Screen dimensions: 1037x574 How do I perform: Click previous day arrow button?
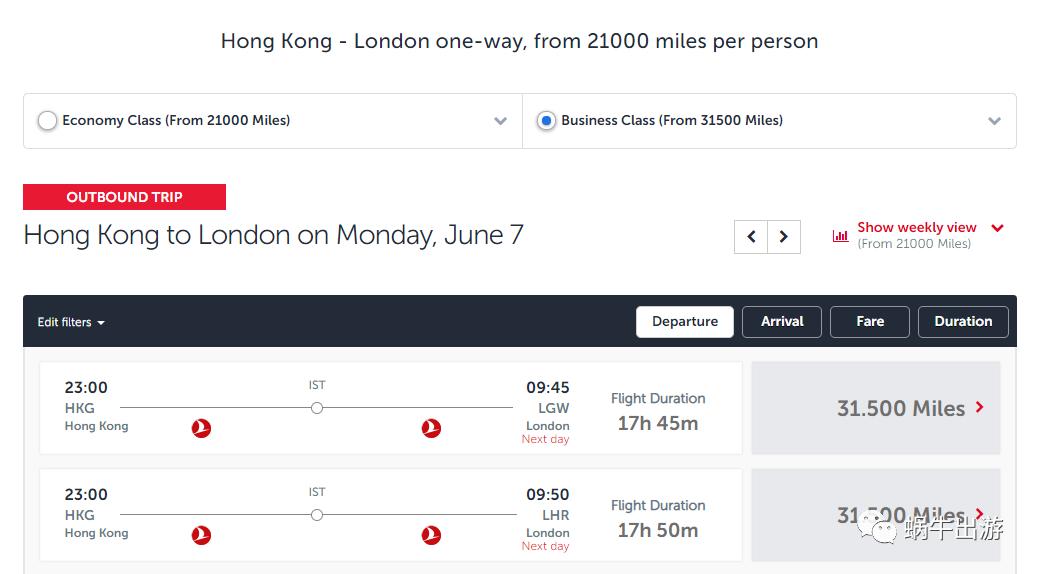click(751, 237)
